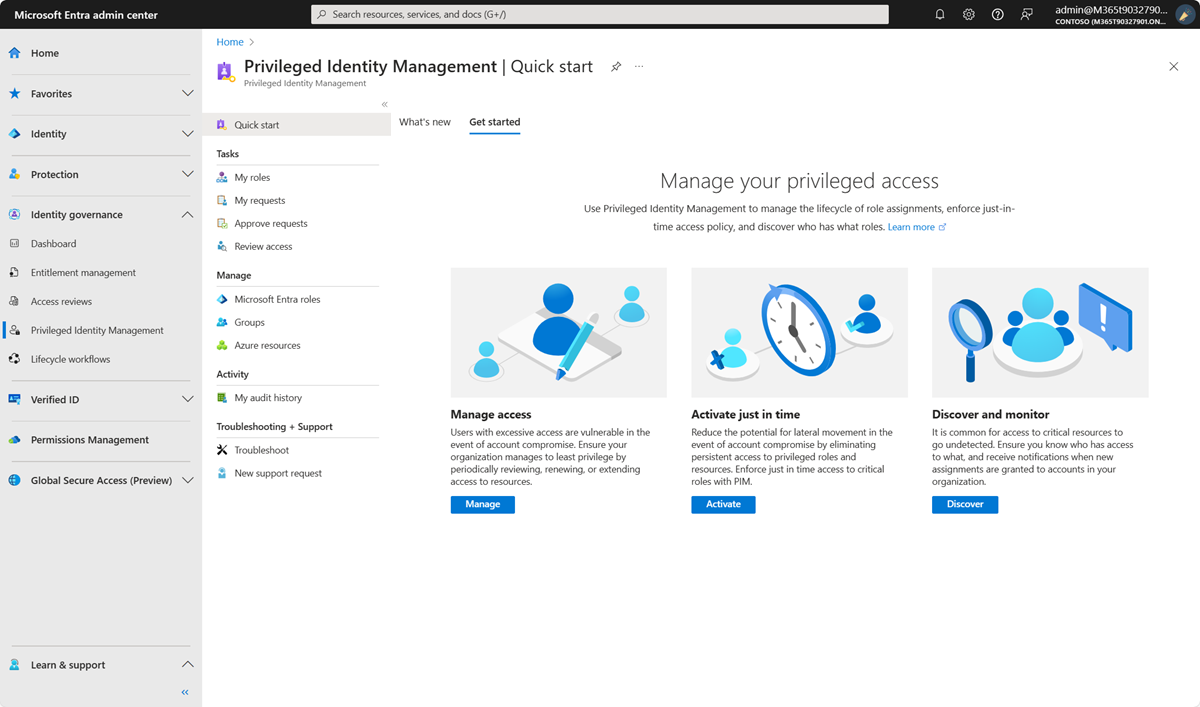Click the settings gear in the top bar
This screenshot has height=707, width=1200.
pos(968,14)
